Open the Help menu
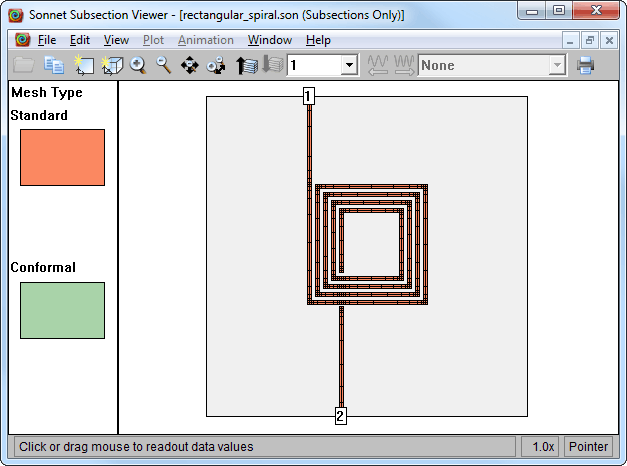Image resolution: width=627 pixels, height=466 pixels. tap(318, 40)
